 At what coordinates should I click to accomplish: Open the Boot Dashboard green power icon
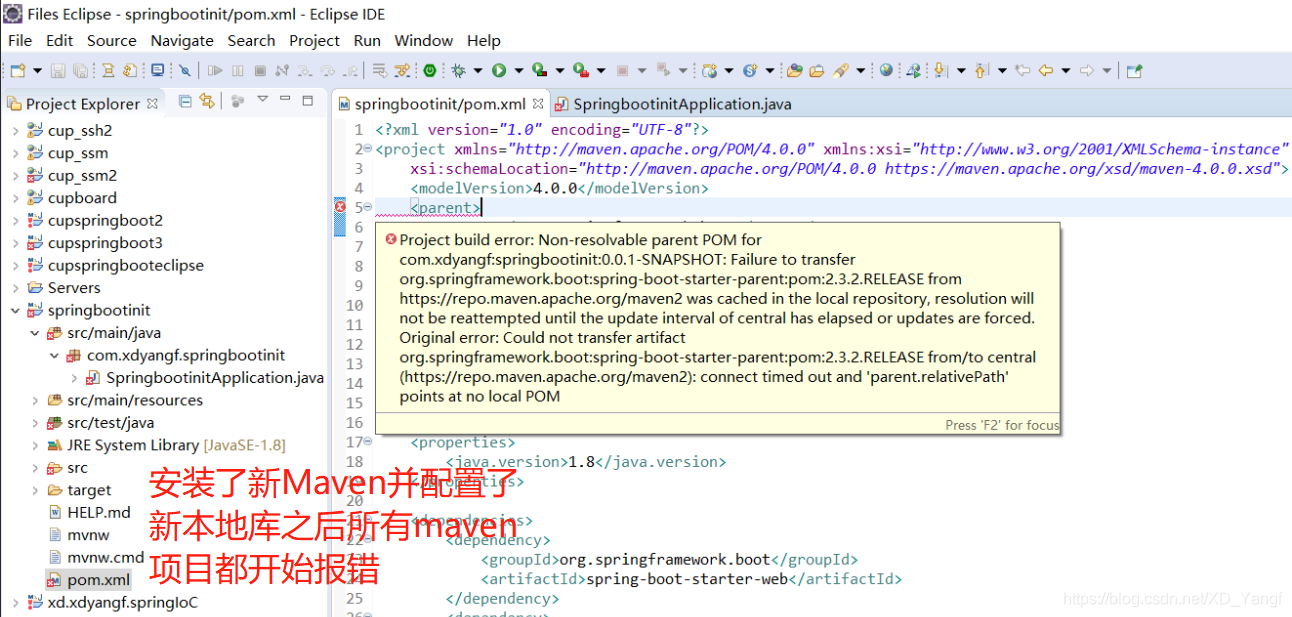click(430, 71)
